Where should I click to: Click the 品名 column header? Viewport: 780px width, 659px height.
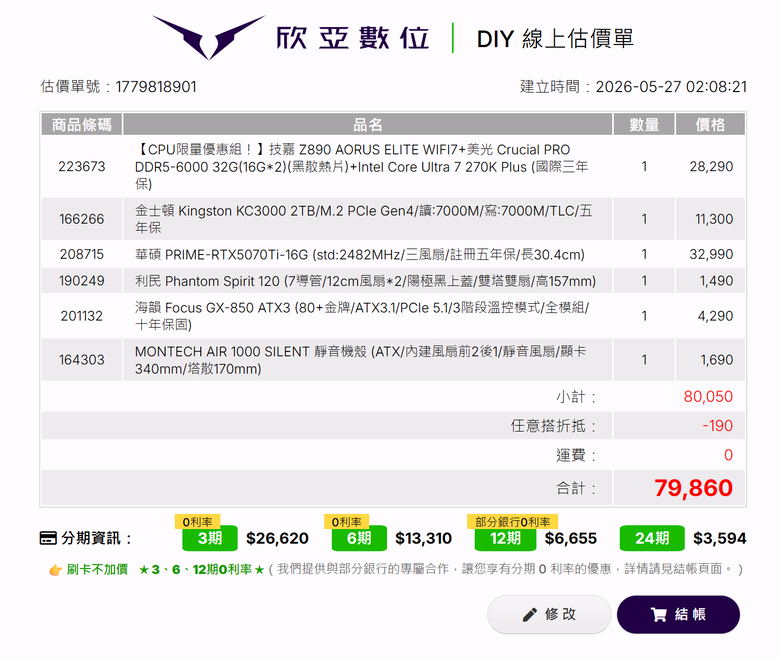click(x=368, y=124)
